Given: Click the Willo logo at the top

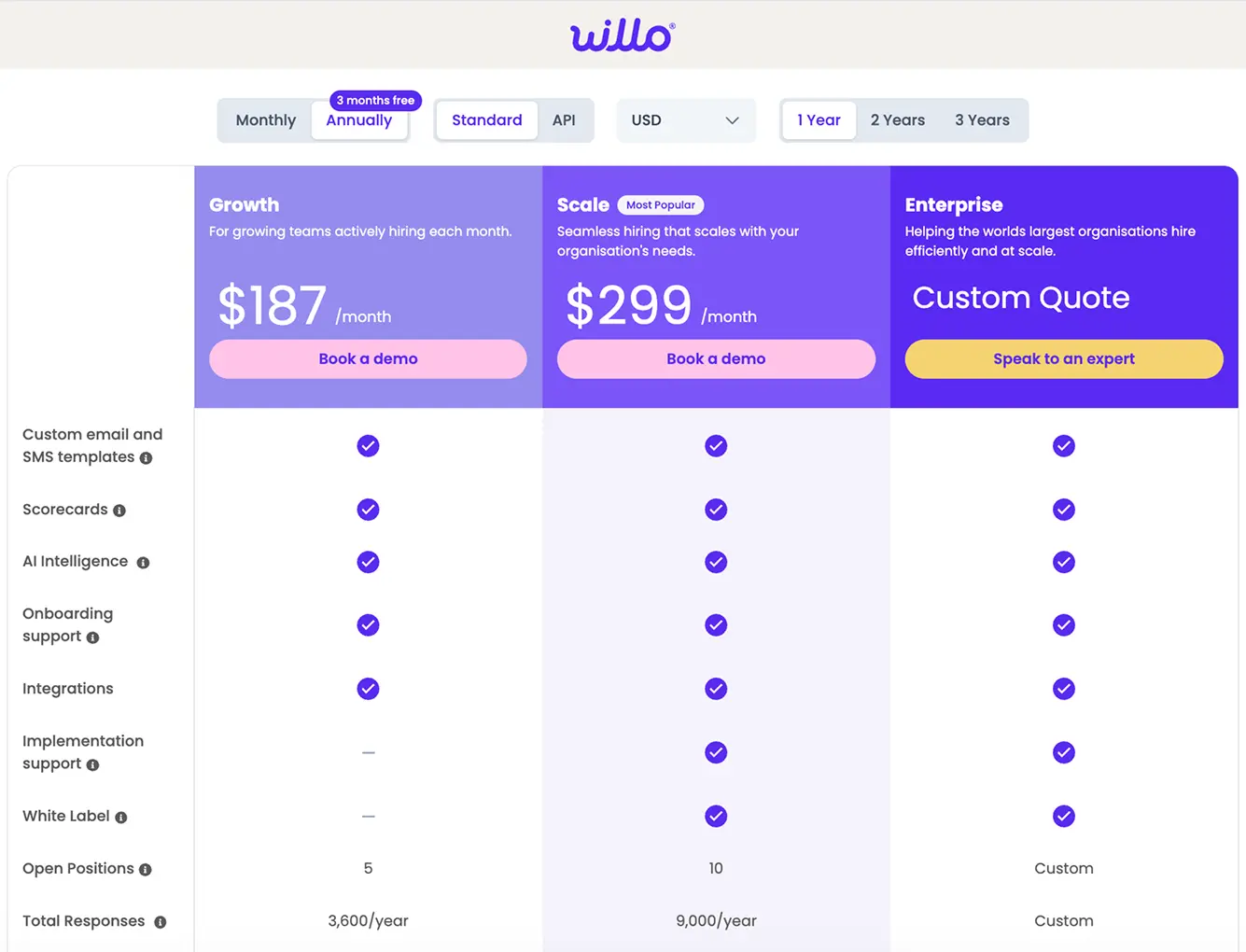Looking at the screenshot, I should coord(622,35).
